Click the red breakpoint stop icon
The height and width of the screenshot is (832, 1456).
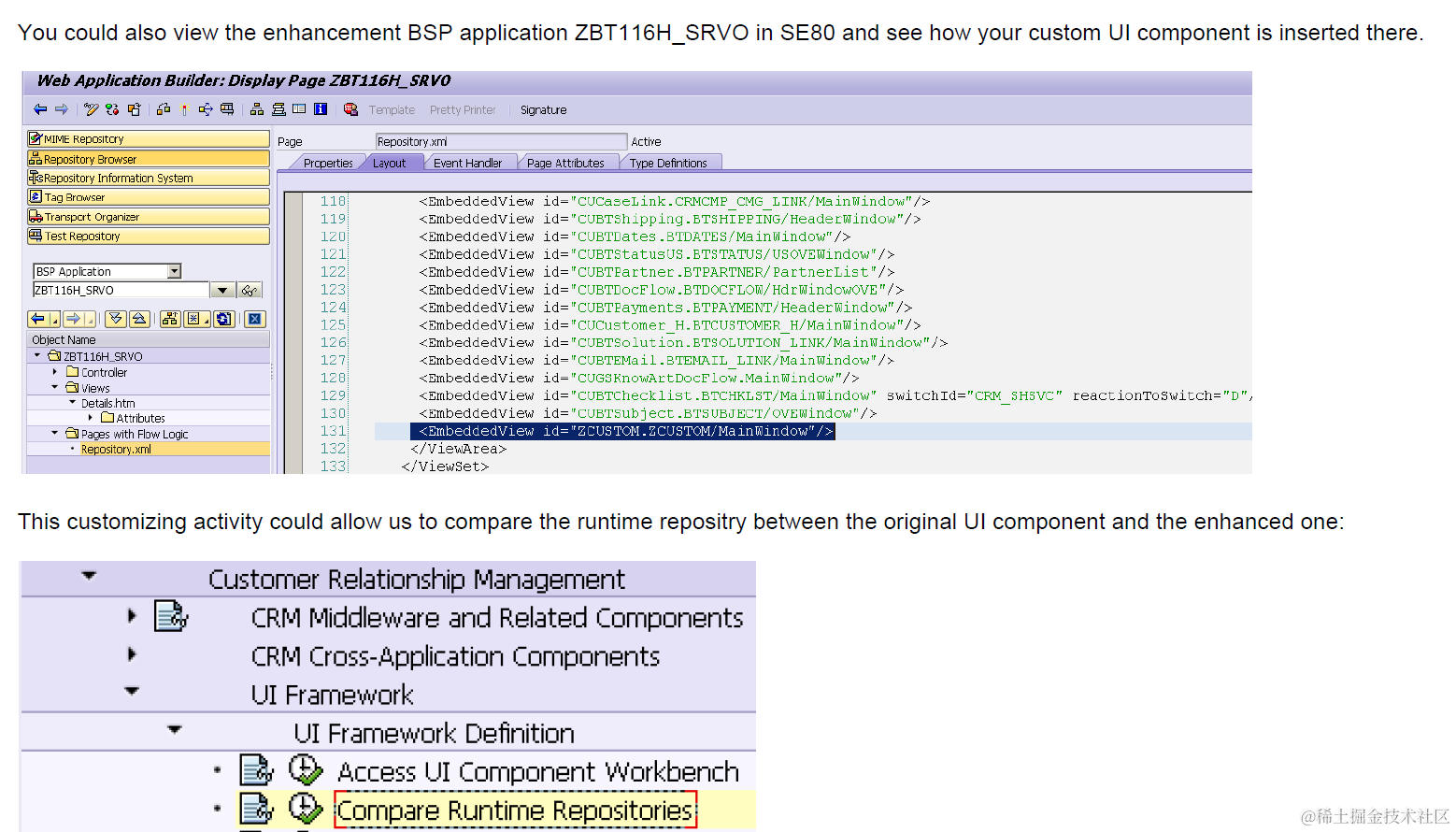[x=350, y=109]
